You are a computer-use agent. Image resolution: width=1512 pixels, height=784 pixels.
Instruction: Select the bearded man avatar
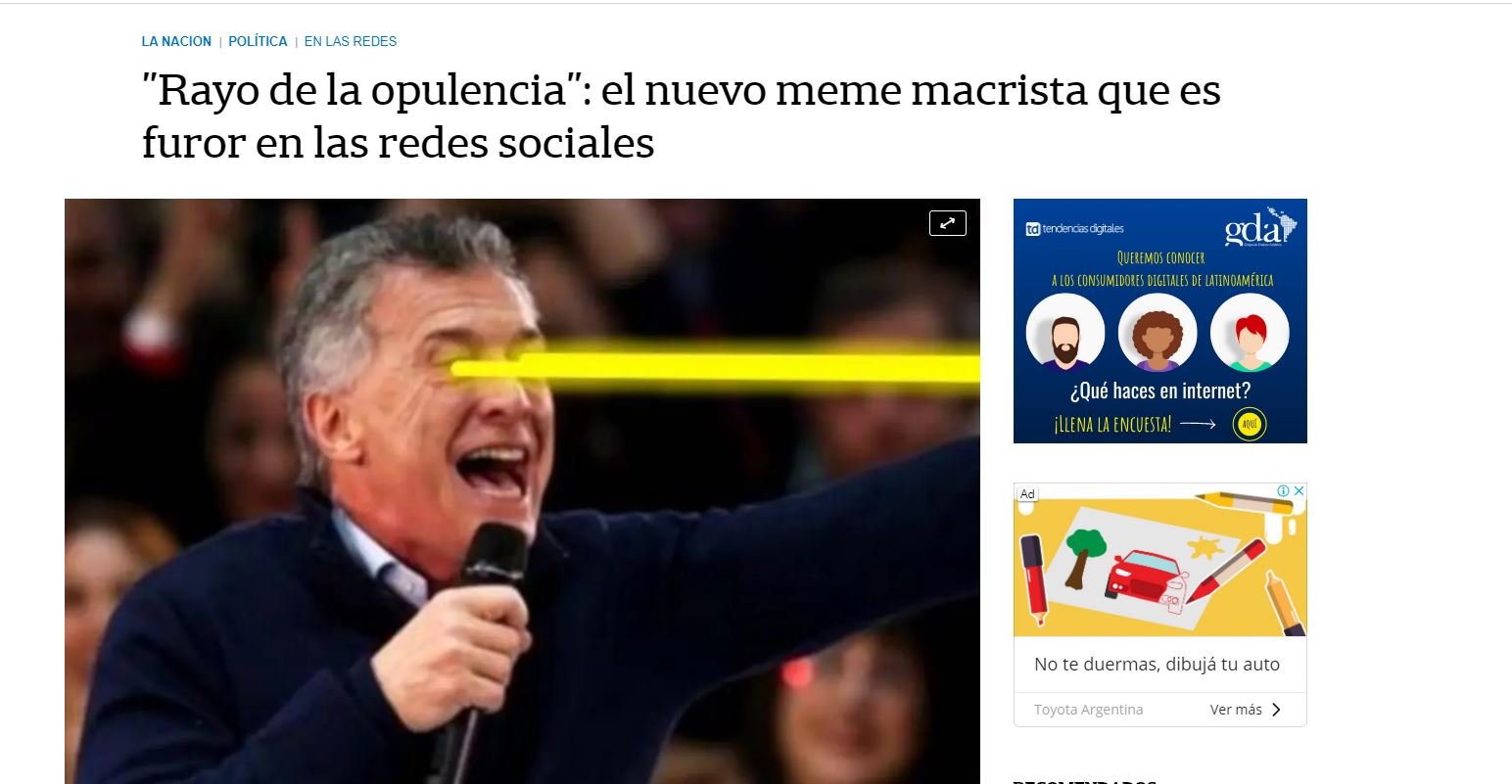tap(1065, 333)
